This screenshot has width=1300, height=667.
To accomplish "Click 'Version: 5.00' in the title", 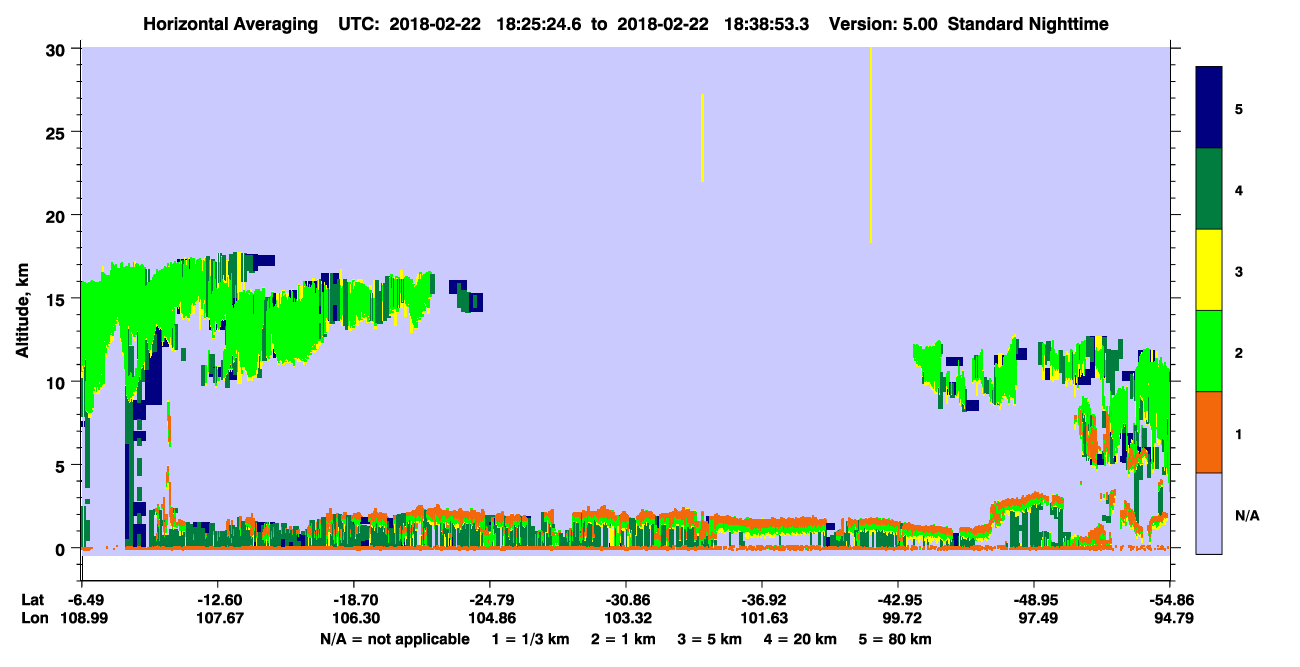I will [883, 24].
